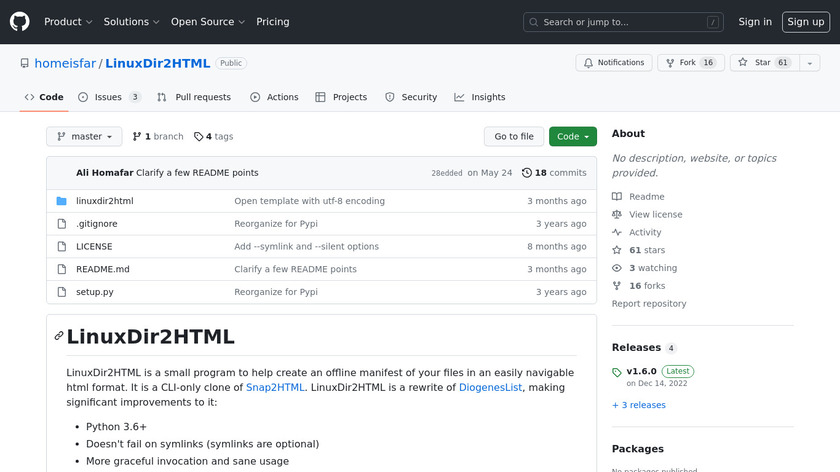Open the master branch dropdown

(84, 137)
